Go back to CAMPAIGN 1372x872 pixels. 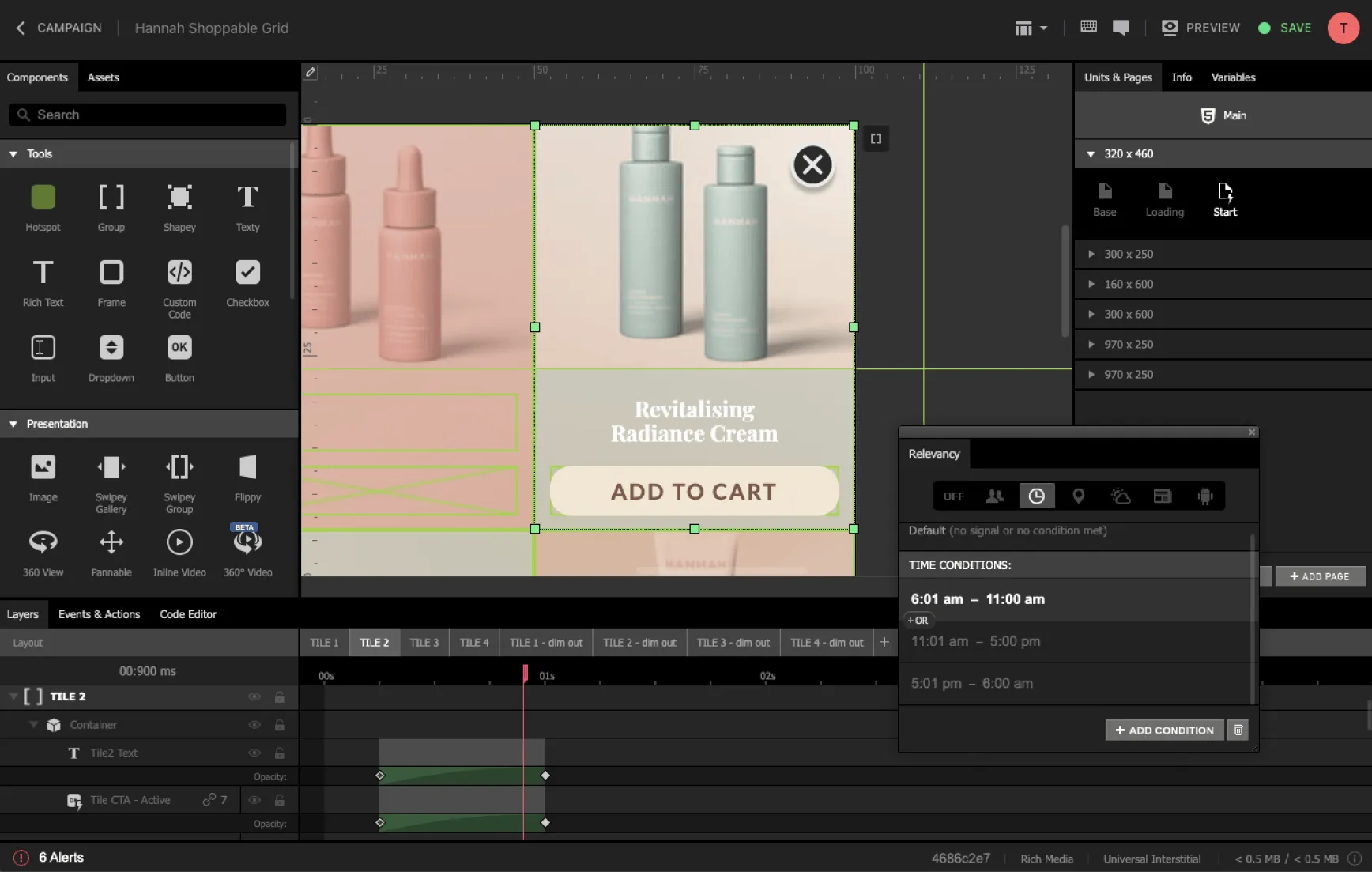58,28
